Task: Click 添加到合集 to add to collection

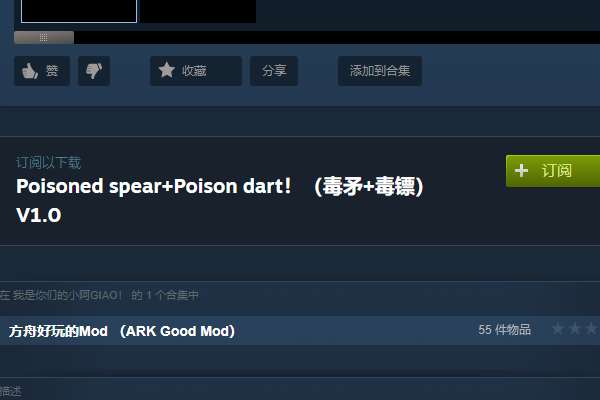Action: coord(380,71)
